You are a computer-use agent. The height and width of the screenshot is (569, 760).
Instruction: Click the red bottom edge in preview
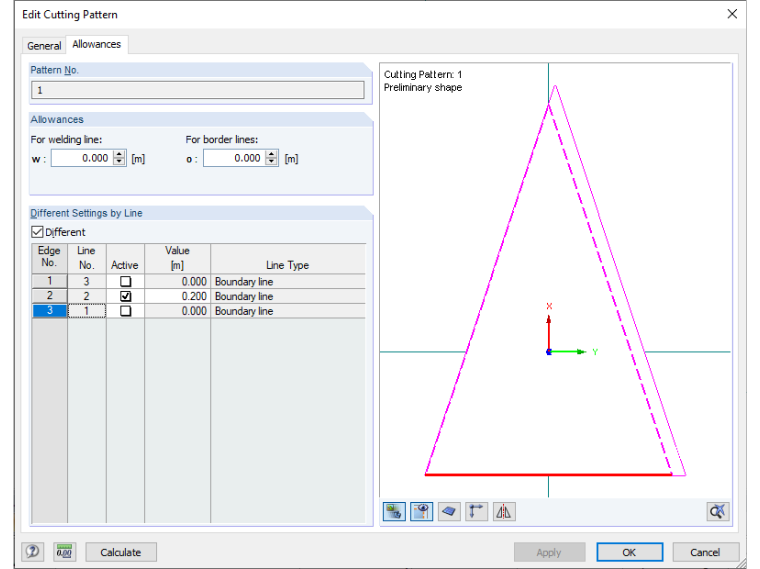click(x=548, y=474)
